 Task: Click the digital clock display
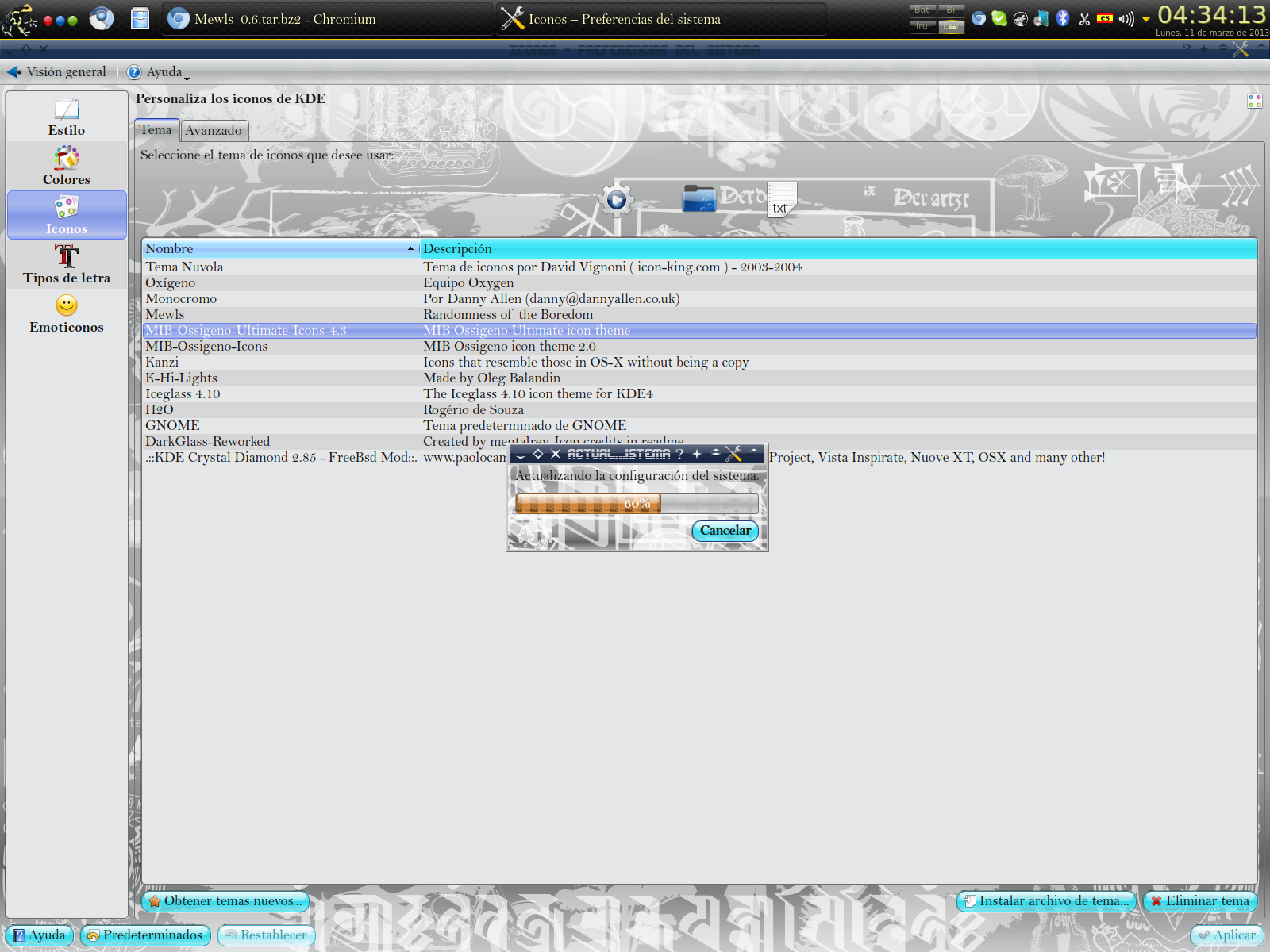coord(1212,15)
